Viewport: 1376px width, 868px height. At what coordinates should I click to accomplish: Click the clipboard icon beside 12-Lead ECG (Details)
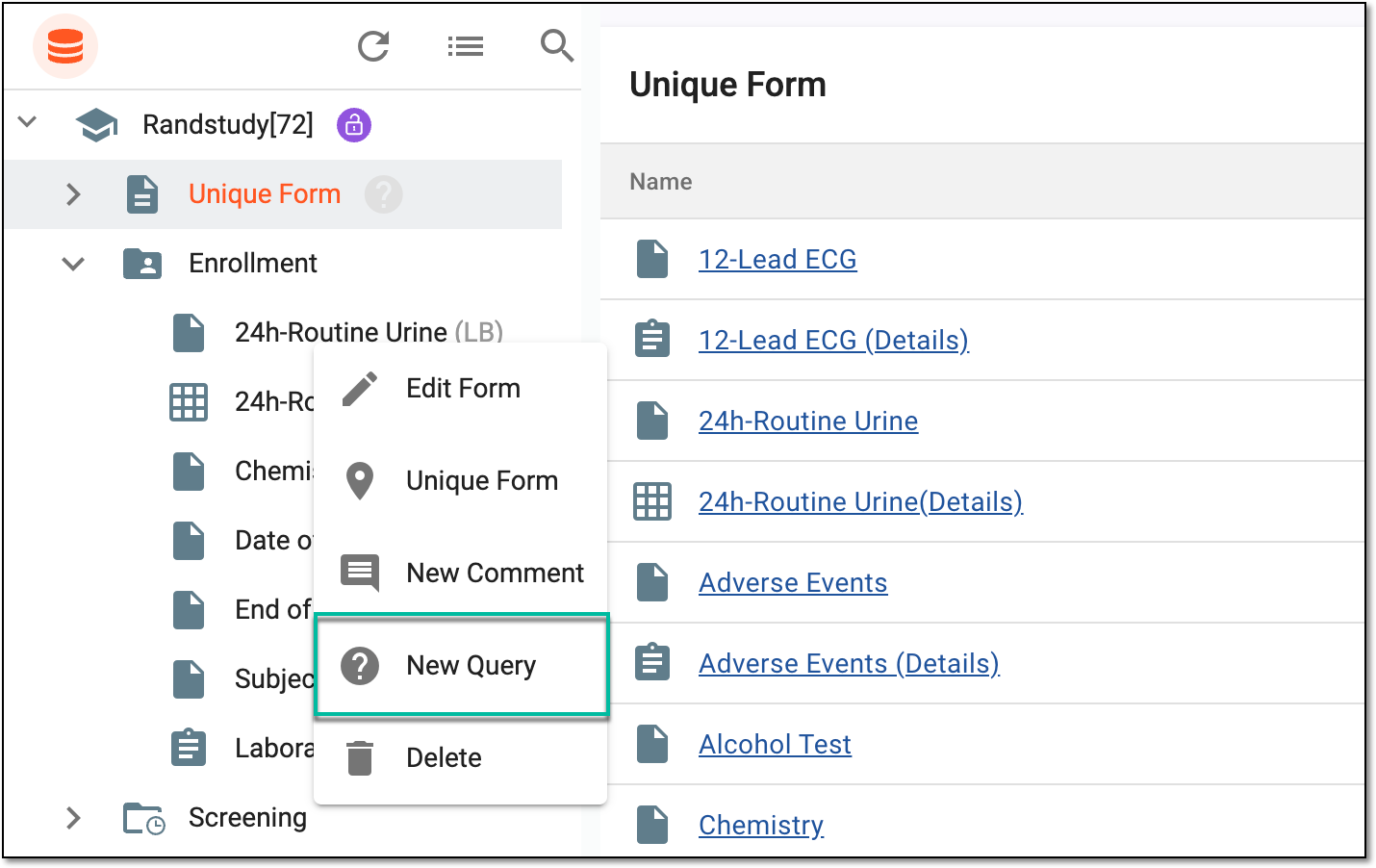click(x=652, y=340)
